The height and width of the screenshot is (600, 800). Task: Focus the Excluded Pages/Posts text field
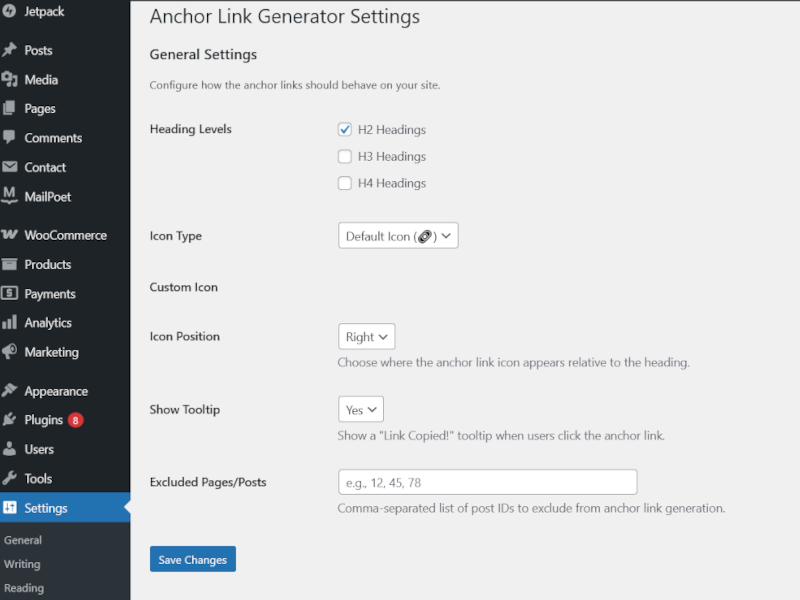tap(487, 482)
